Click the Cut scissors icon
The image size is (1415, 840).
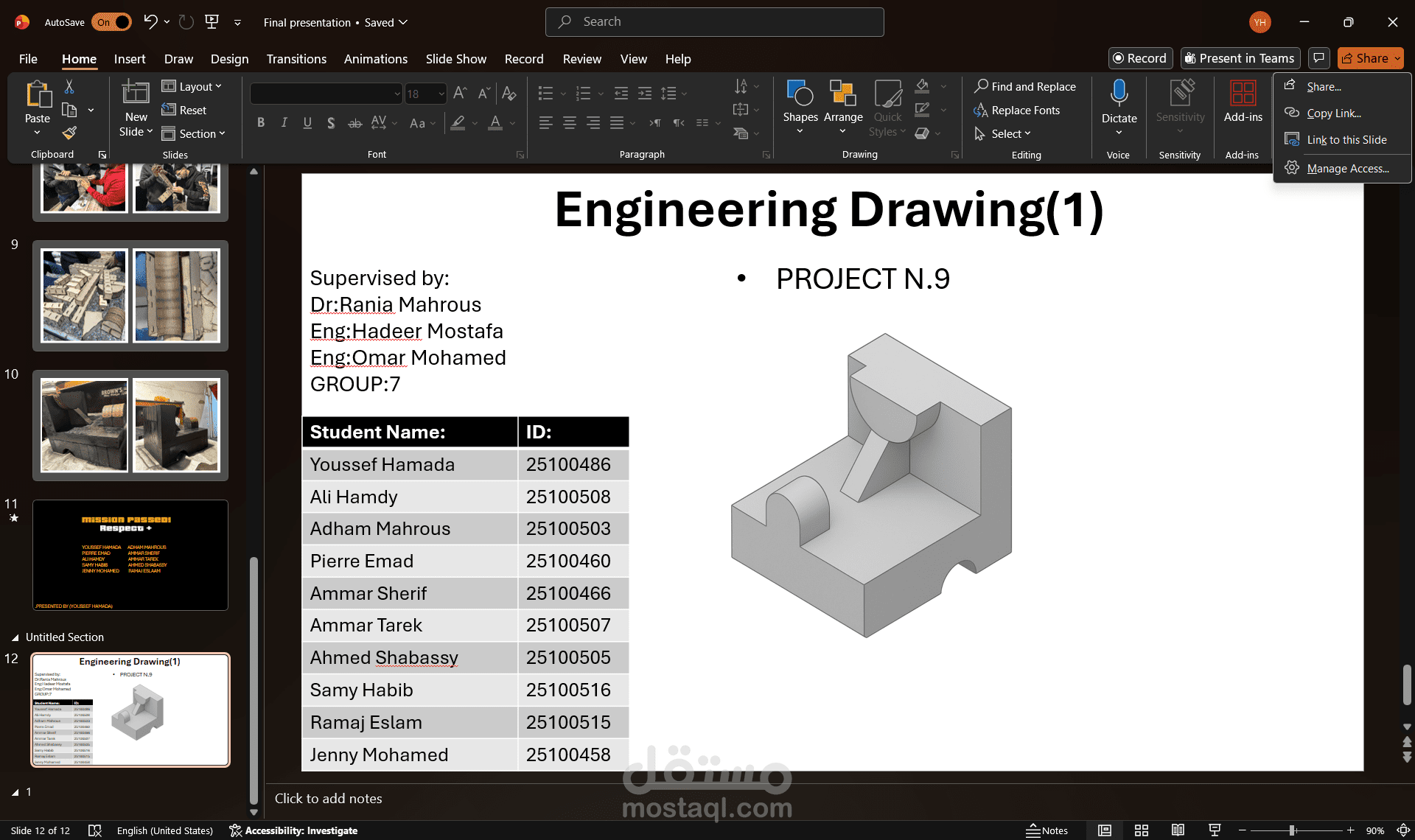pos(69,87)
